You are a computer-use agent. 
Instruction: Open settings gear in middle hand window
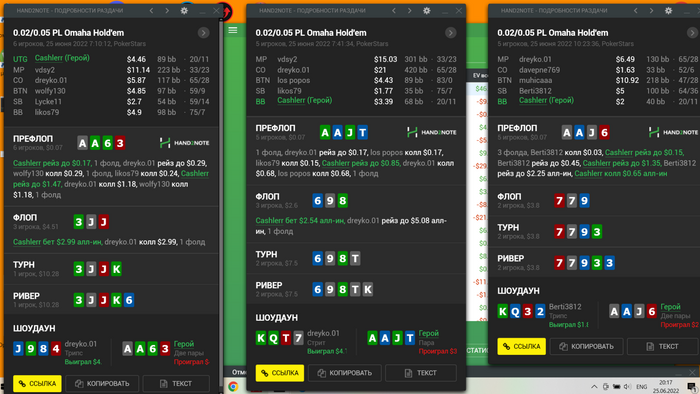tap(426, 10)
